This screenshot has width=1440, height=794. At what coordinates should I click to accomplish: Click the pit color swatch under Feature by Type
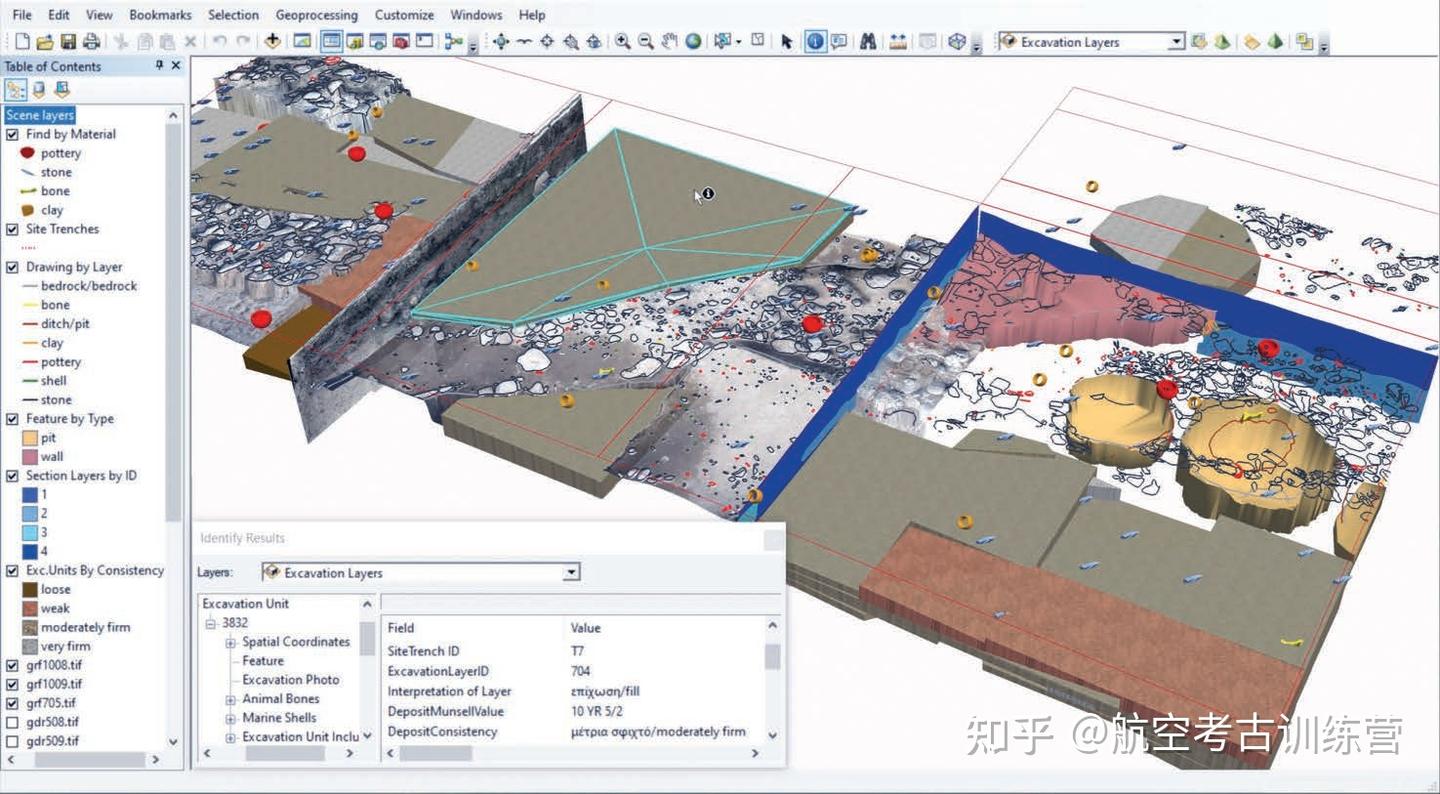[x=28, y=438]
